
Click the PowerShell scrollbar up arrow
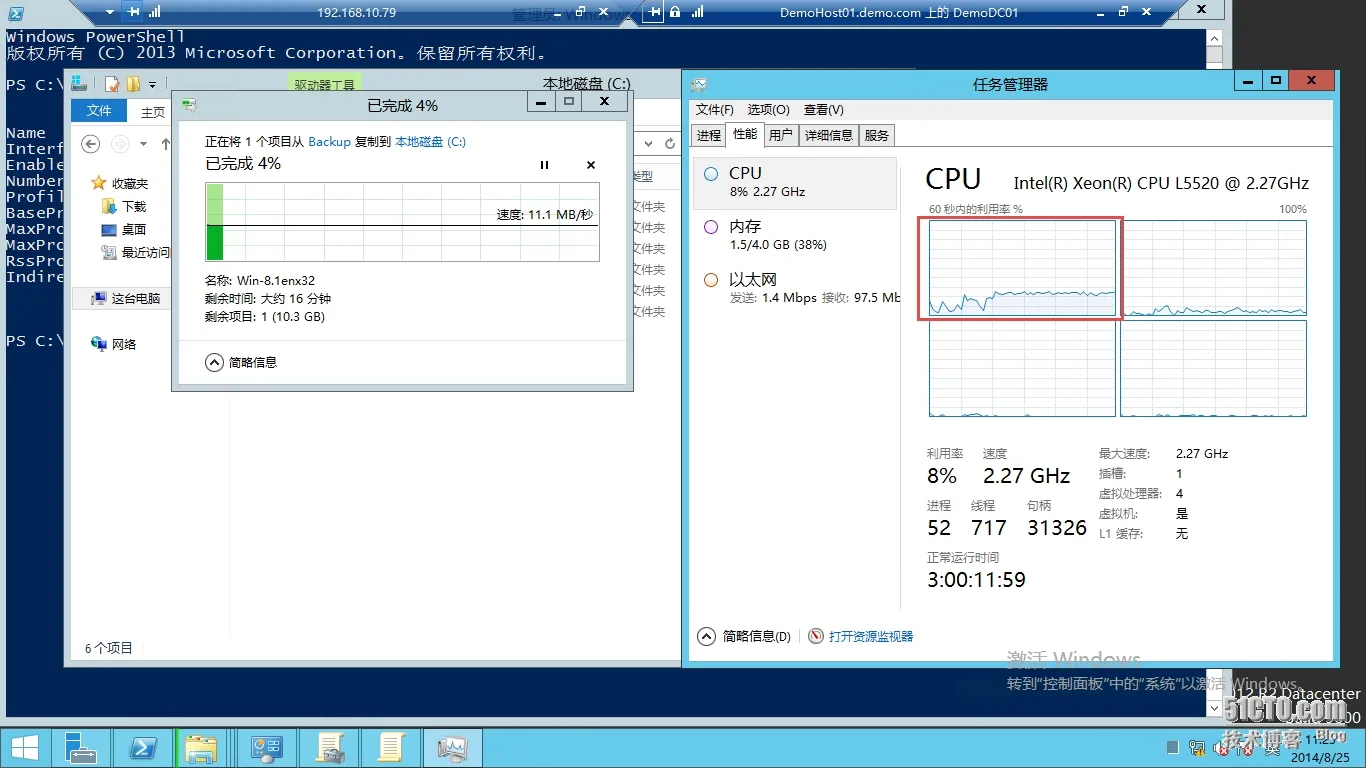(x=1214, y=36)
